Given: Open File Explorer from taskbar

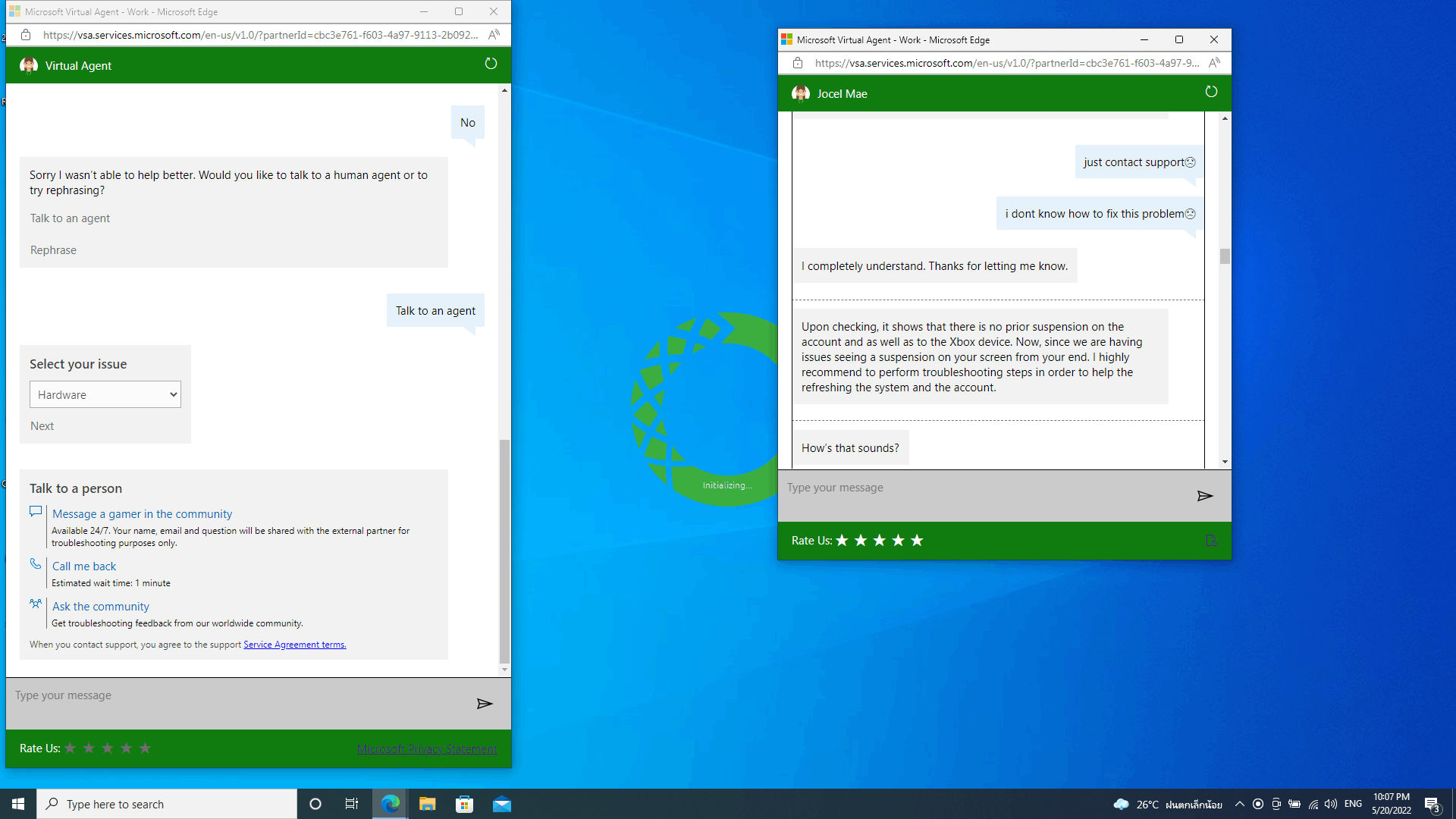Looking at the screenshot, I should (428, 804).
